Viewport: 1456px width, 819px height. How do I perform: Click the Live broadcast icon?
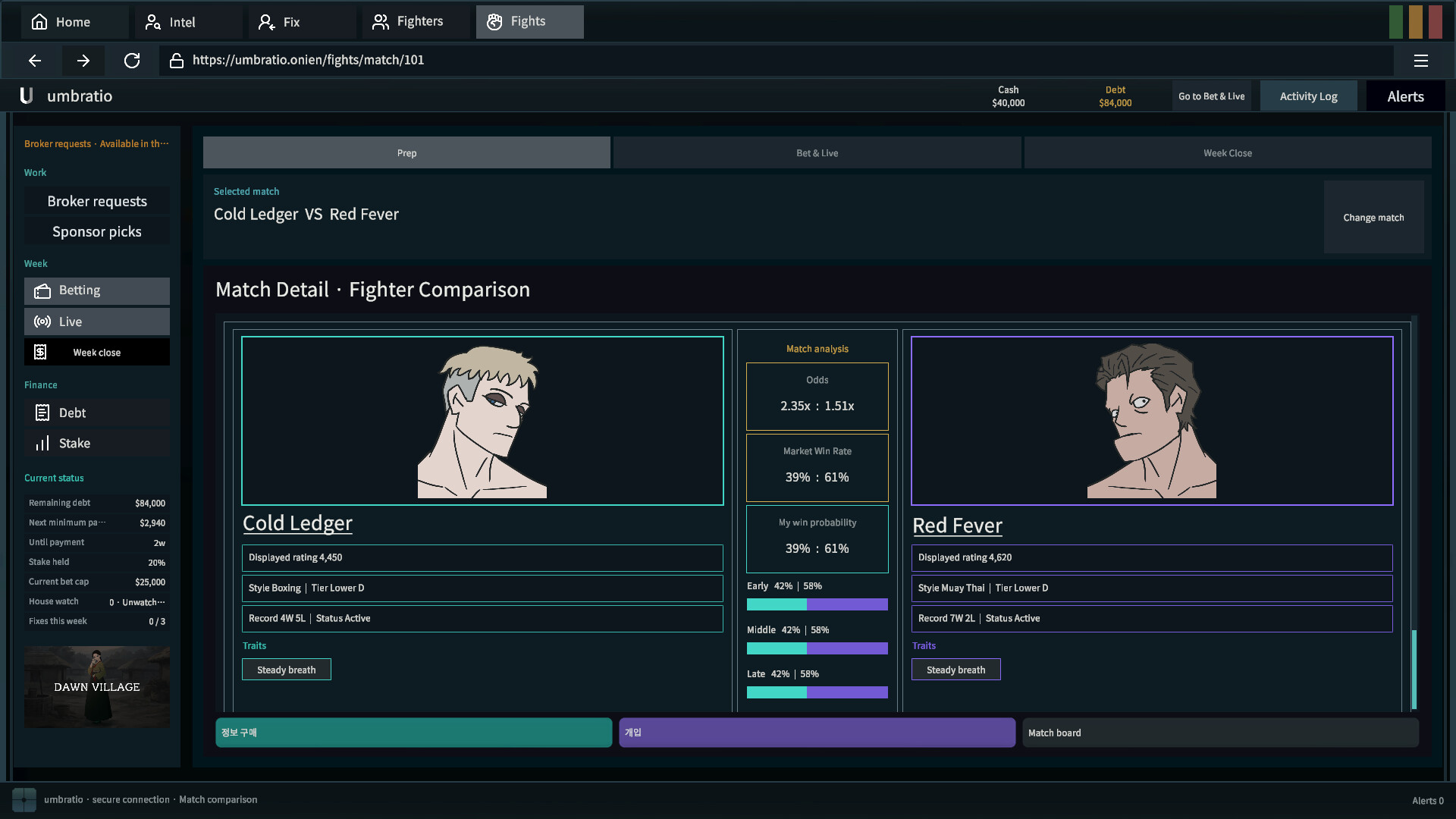tap(42, 322)
